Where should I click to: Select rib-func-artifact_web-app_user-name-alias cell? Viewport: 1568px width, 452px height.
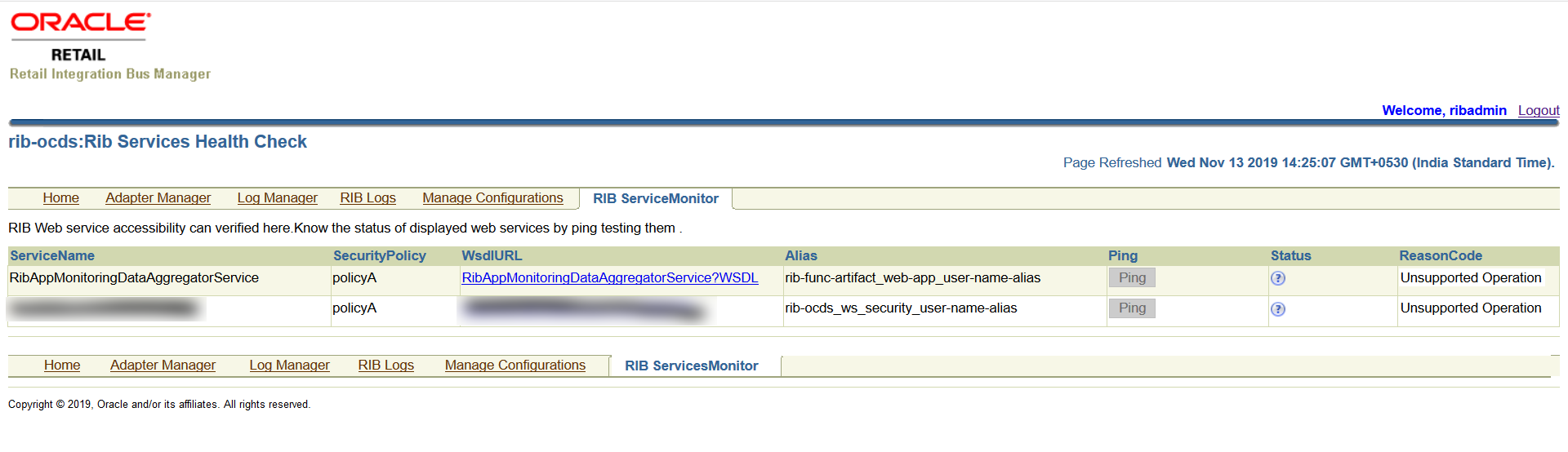913,278
